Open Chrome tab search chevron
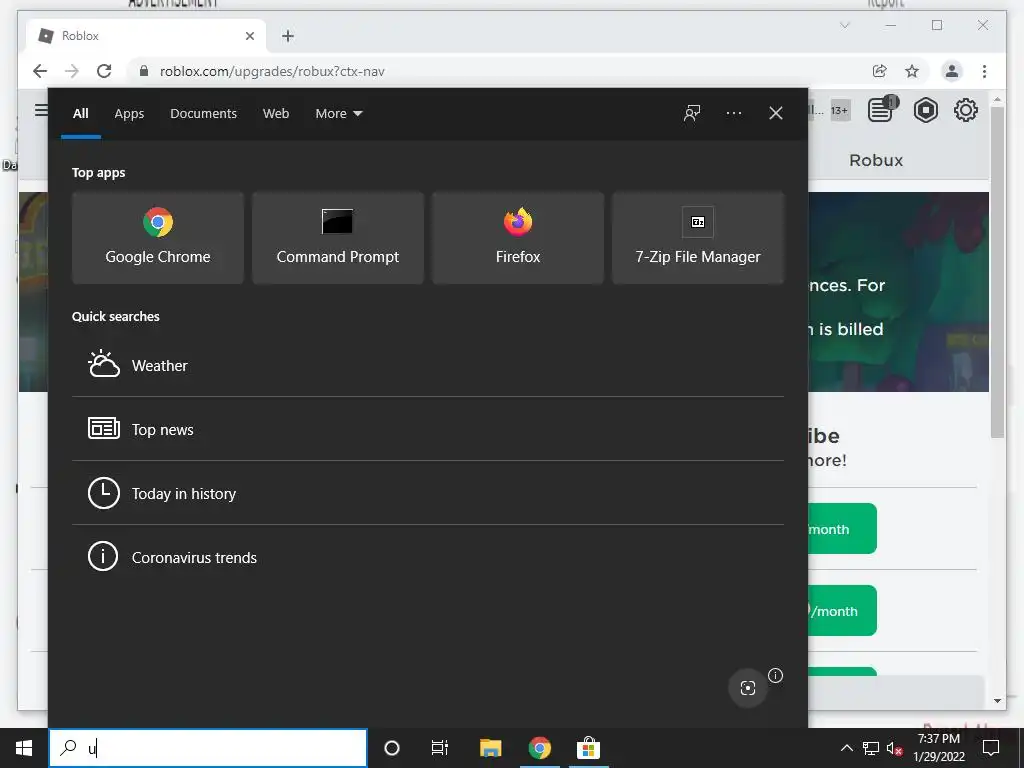Viewport: 1024px width, 768px height. (844, 25)
